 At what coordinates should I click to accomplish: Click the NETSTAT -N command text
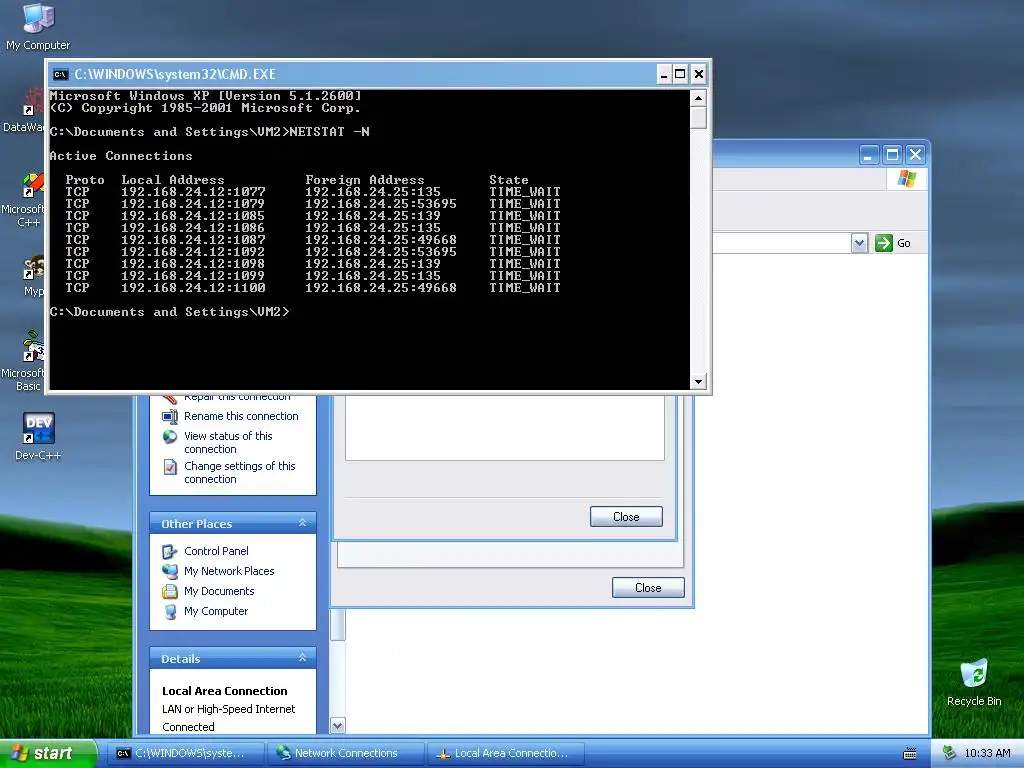point(329,132)
